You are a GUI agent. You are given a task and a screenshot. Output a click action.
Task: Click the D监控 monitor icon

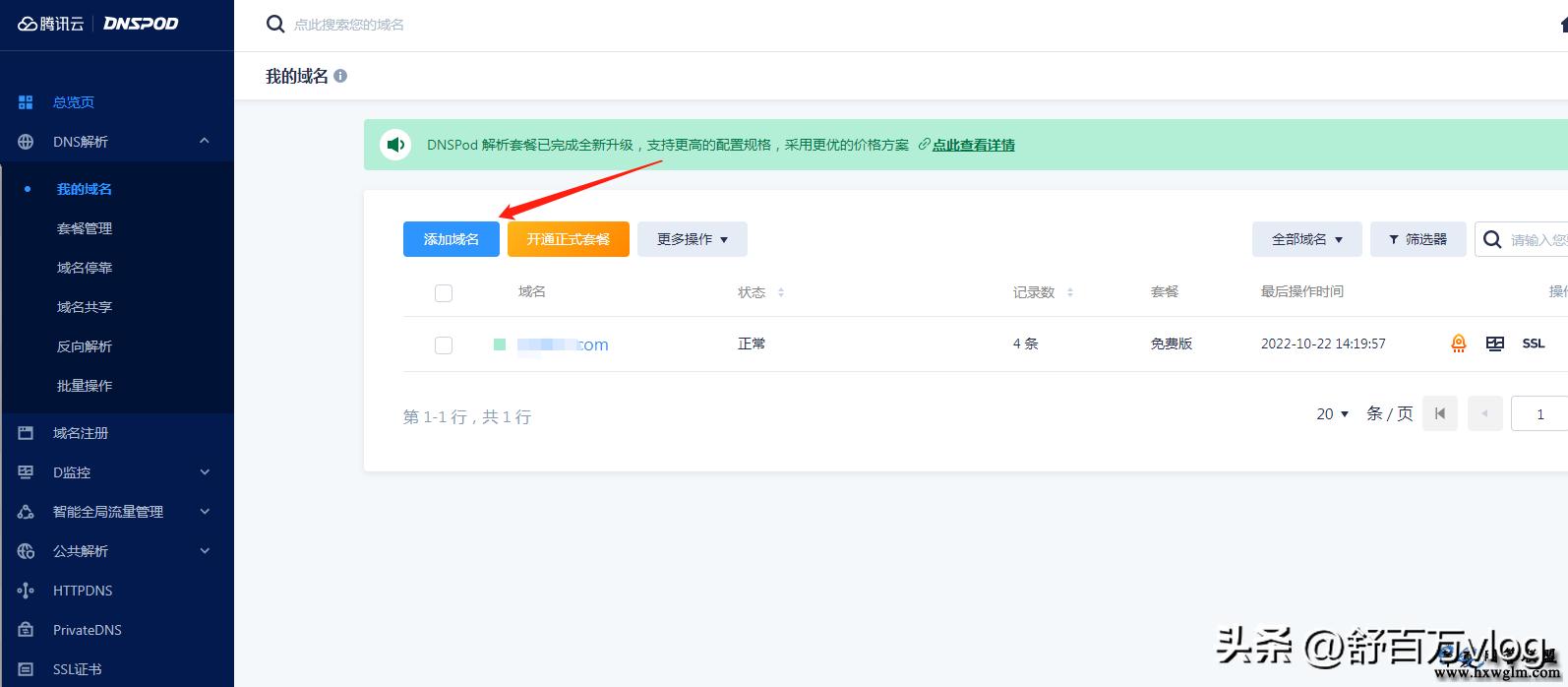pos(26,472)
